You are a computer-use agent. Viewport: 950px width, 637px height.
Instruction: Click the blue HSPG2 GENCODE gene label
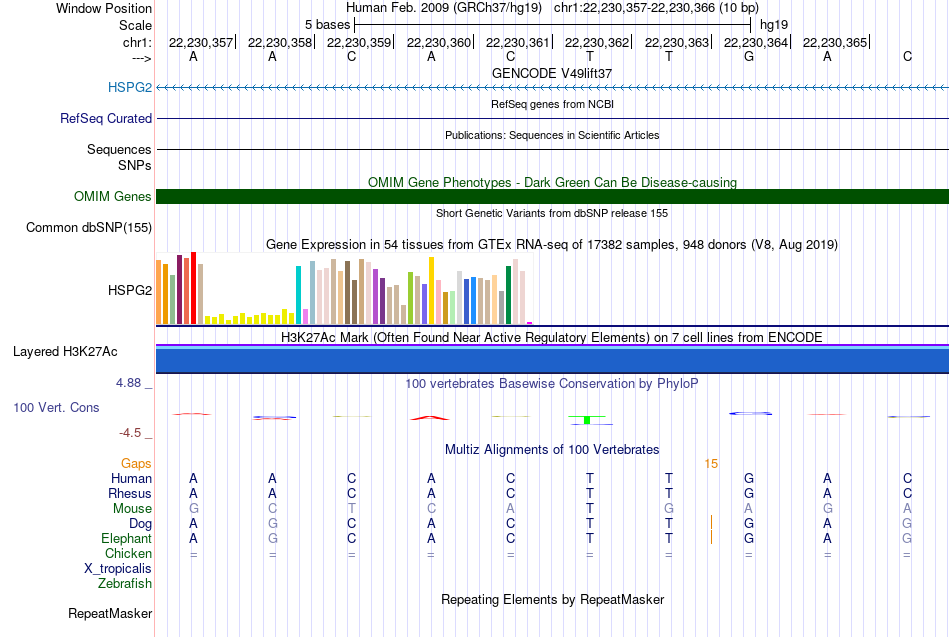click(x=130, y=87)
